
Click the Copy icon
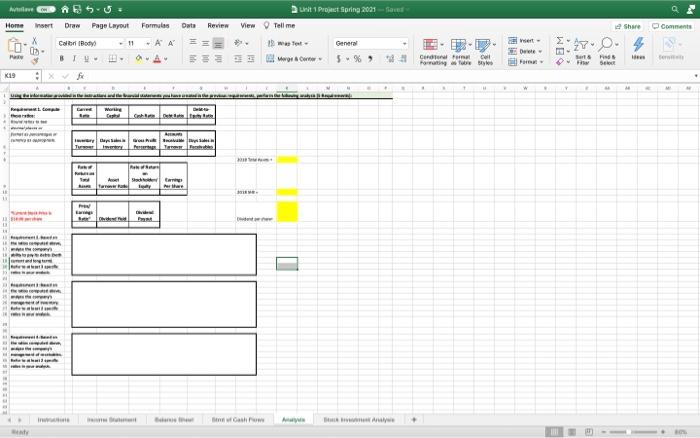click(x=34, y=51)
